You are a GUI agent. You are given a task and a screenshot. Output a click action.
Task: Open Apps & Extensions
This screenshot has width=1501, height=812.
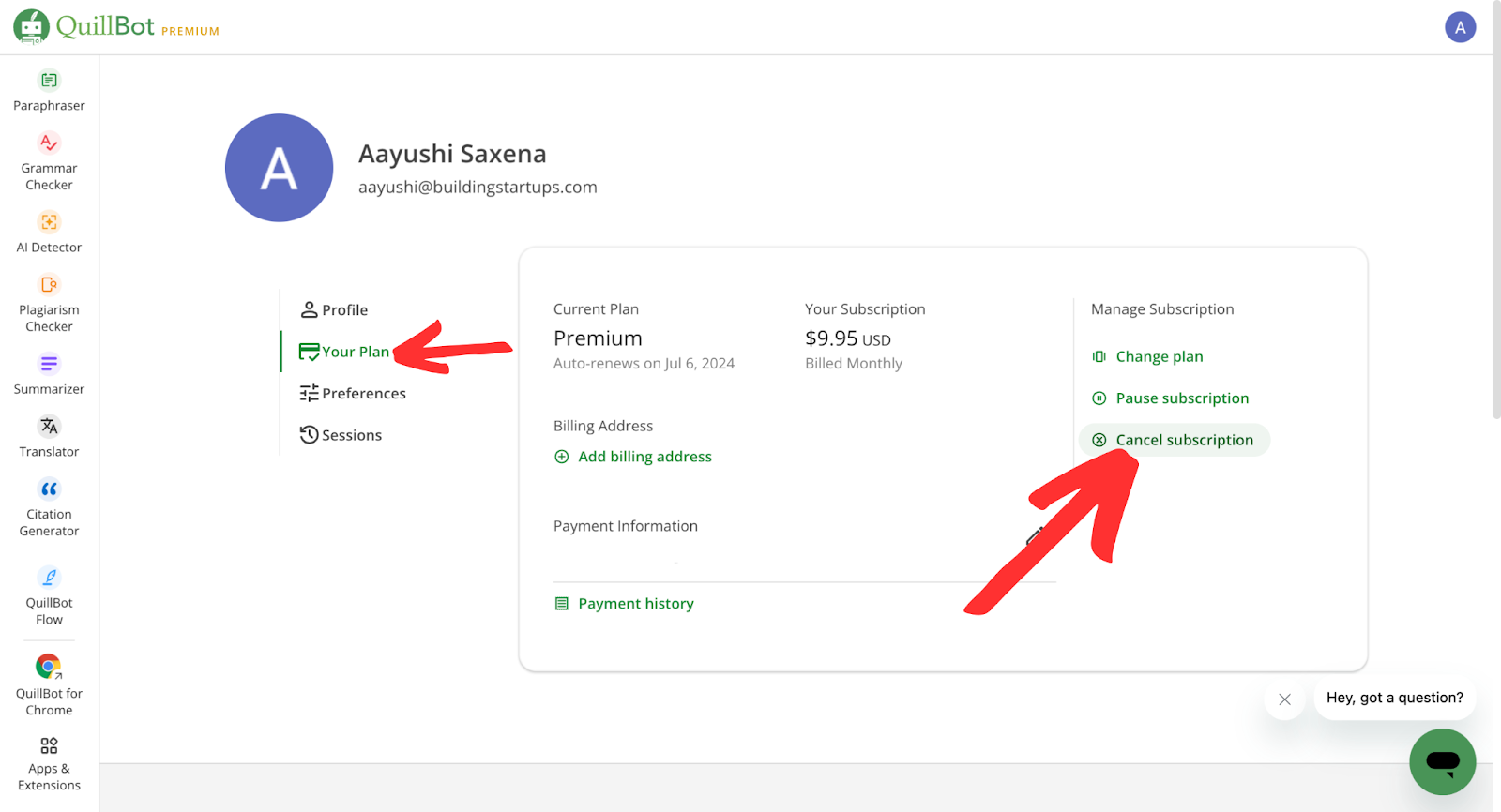[x=49, y=764]
